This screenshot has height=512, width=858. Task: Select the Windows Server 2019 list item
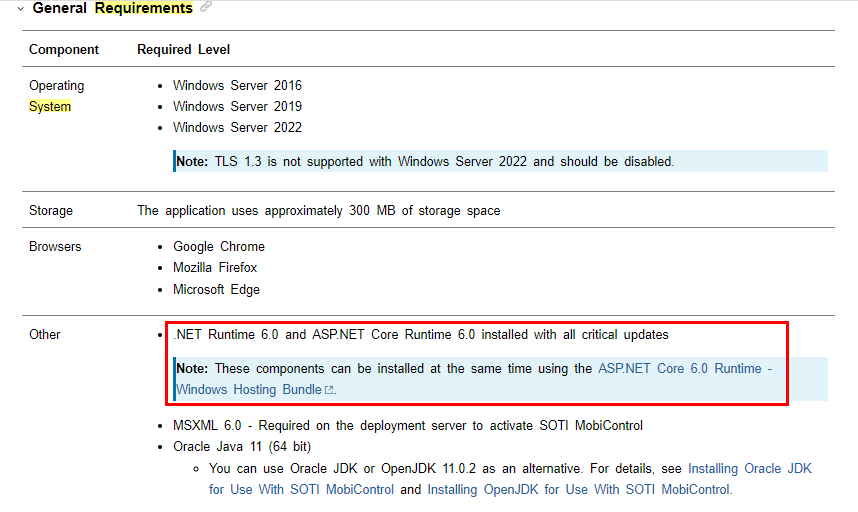click(237, 107)
